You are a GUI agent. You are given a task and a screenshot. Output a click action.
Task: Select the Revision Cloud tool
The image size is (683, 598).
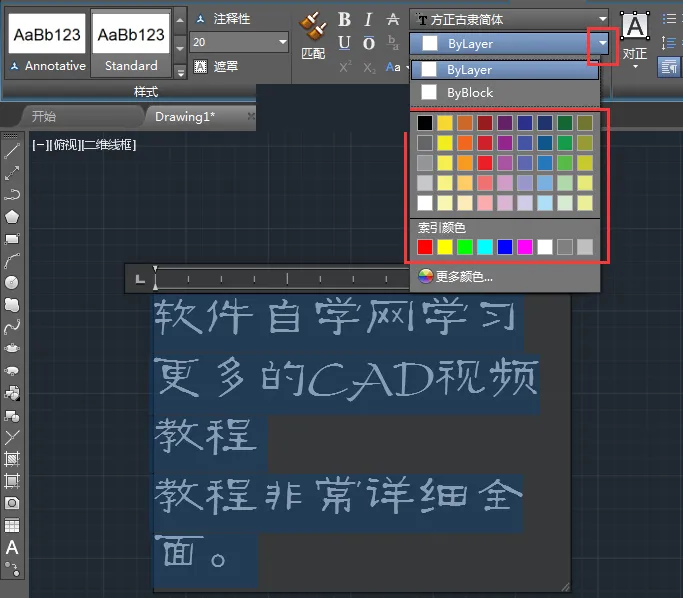click(x=12, y=304)
